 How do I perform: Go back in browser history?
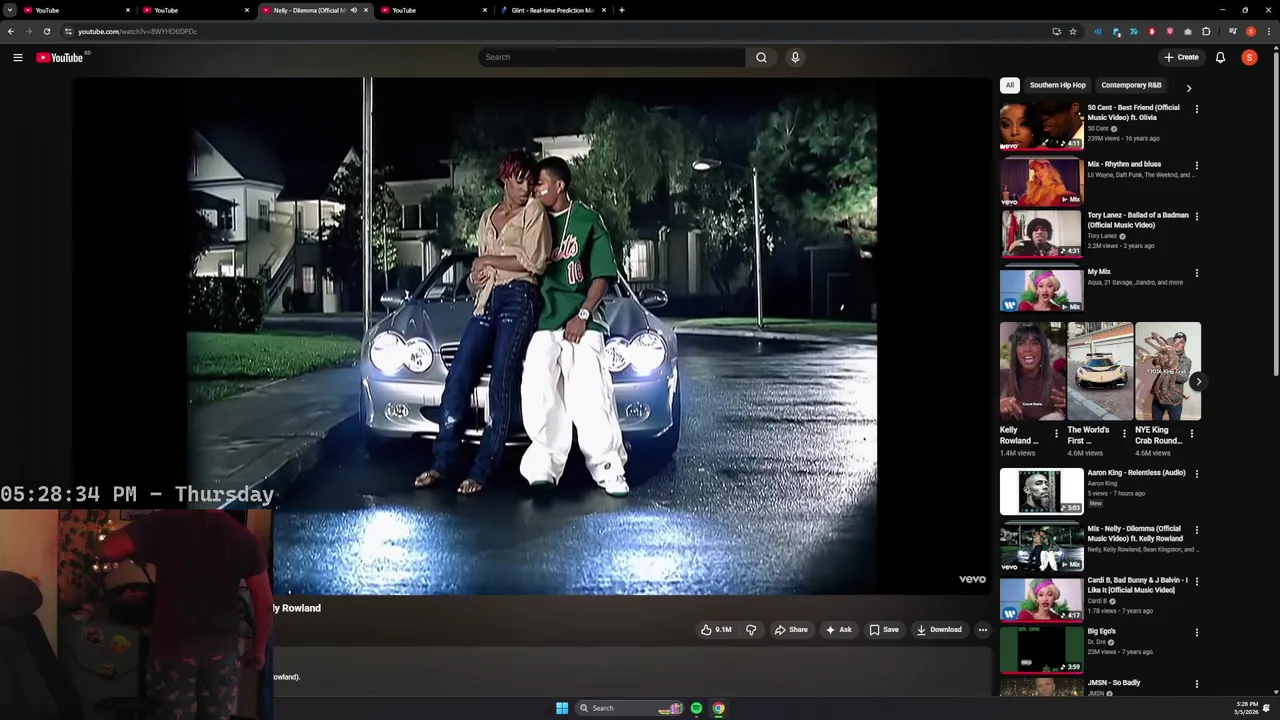[x=11, y=31]
